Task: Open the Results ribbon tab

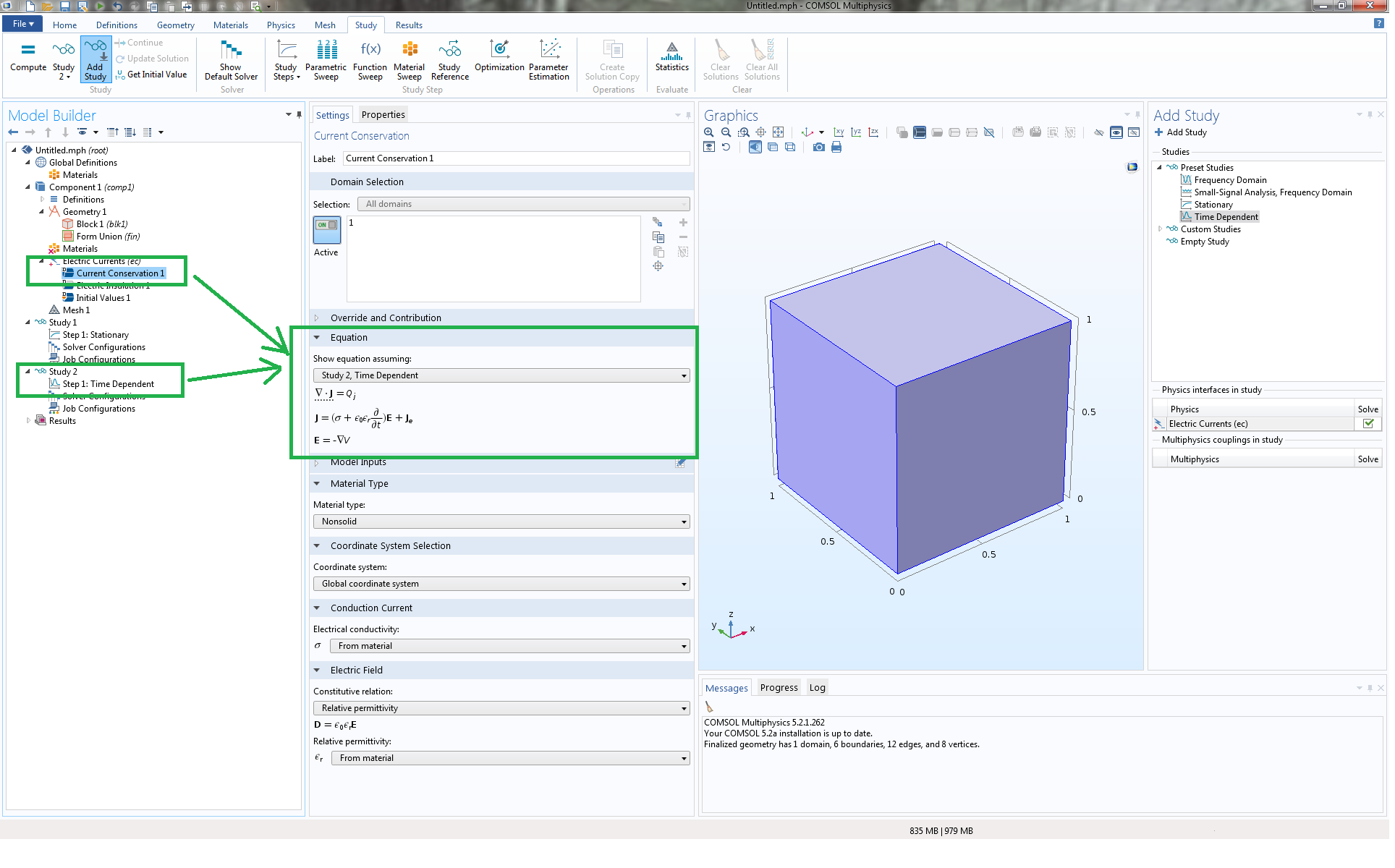Action: (x=409, y=25)
